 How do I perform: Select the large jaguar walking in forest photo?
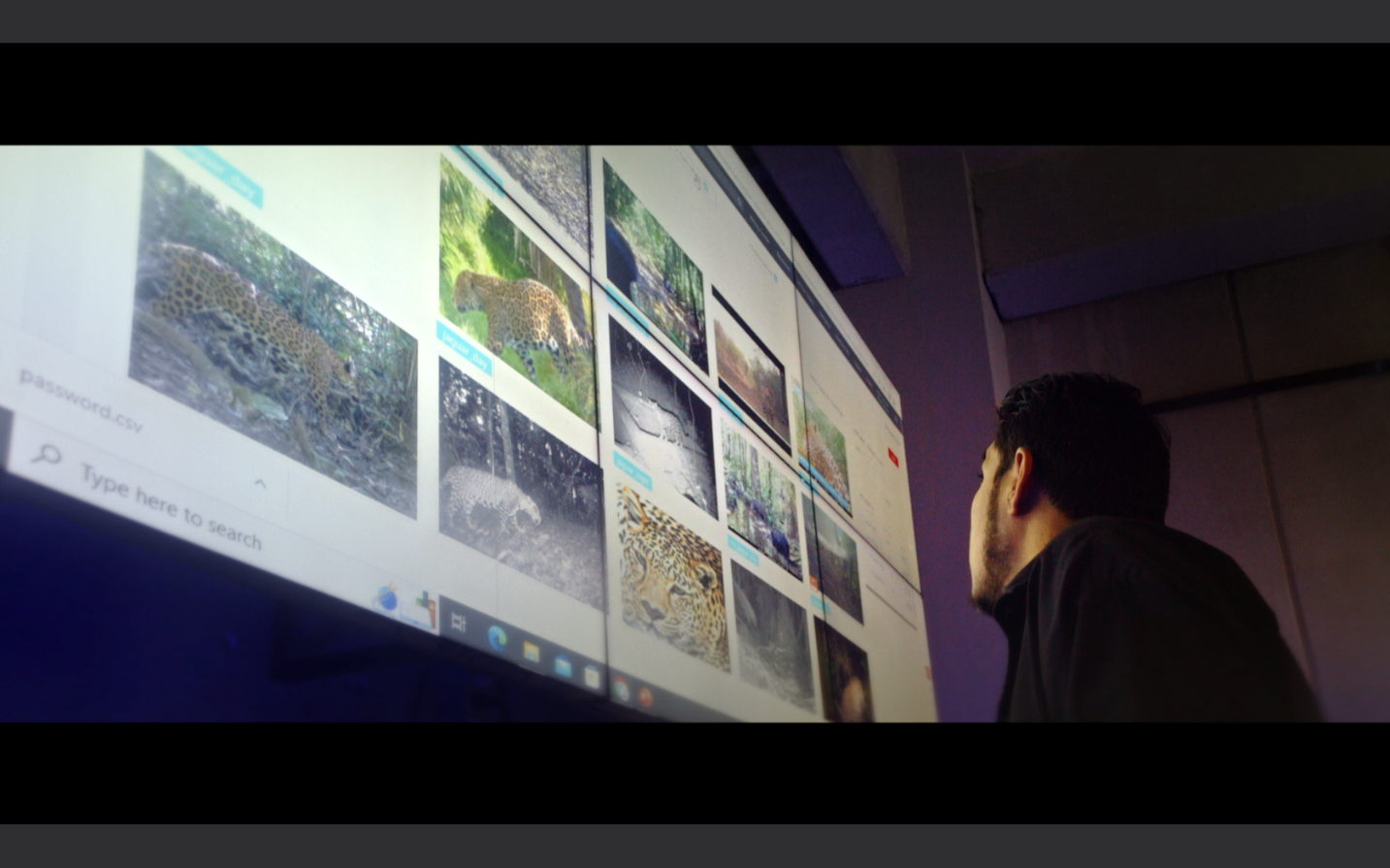(274, 335)
